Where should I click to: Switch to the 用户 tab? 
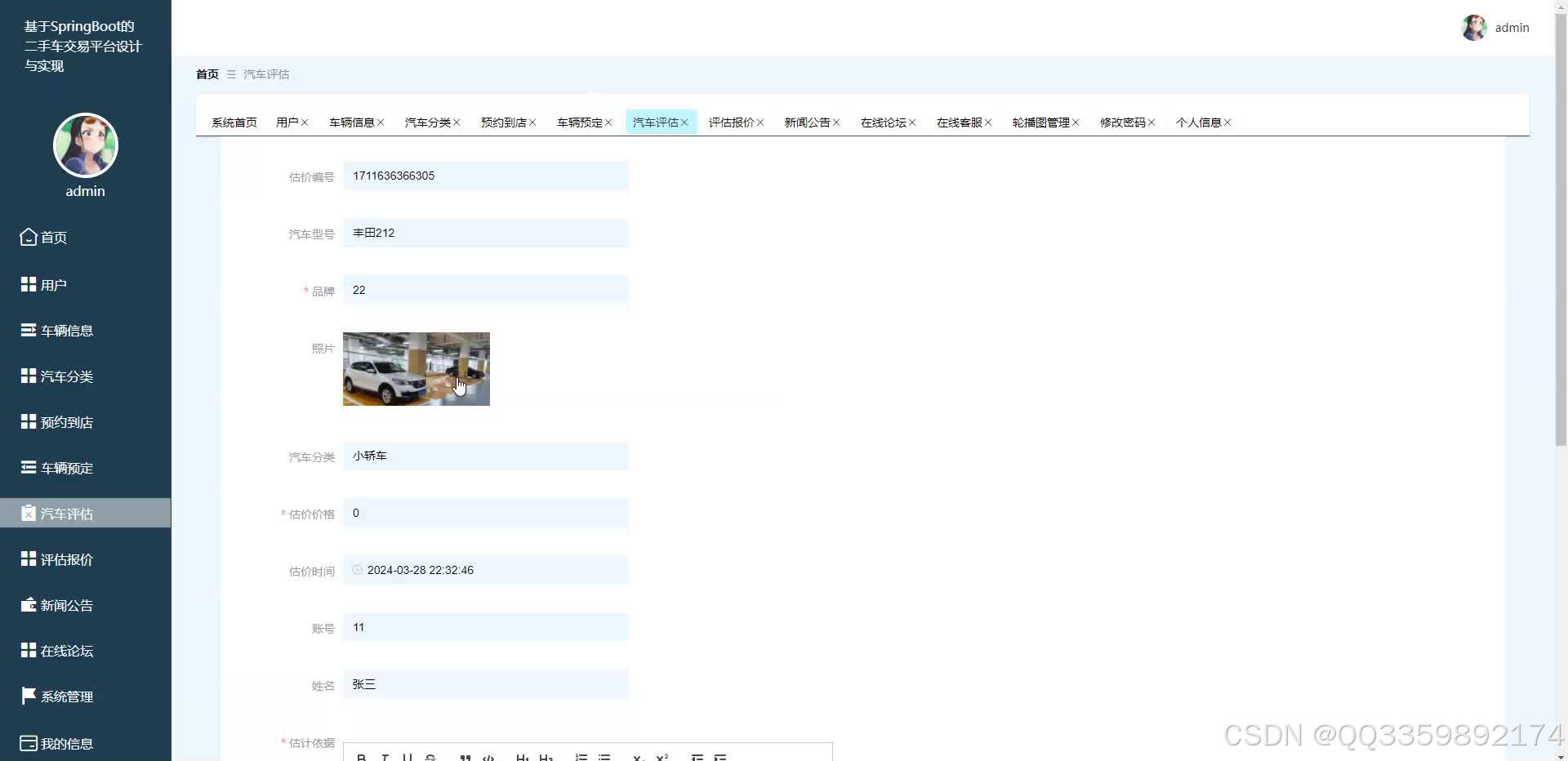click(x=287, y=122)
